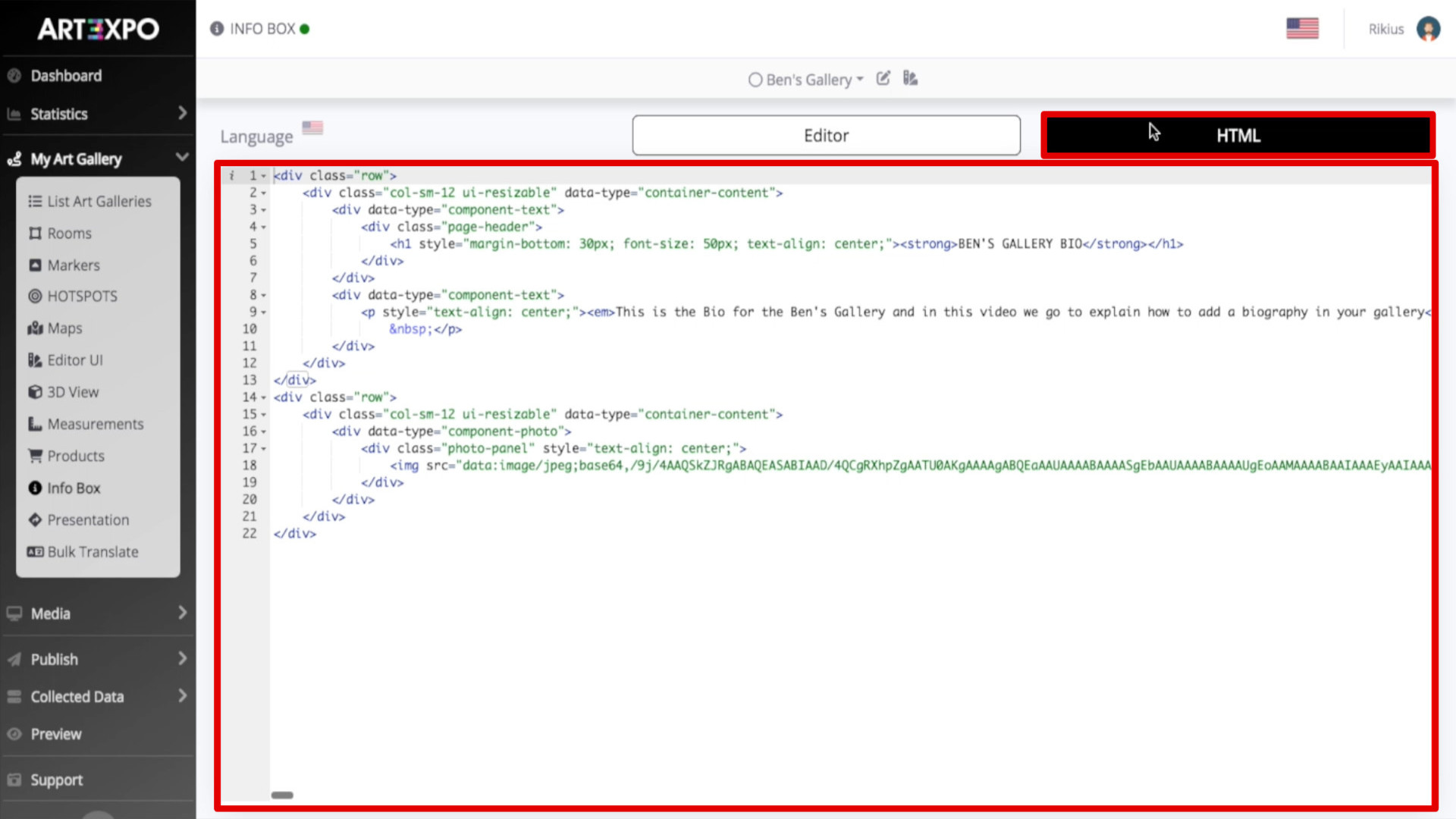
Task: Open Bulk Translate tool
Action: 93,552
